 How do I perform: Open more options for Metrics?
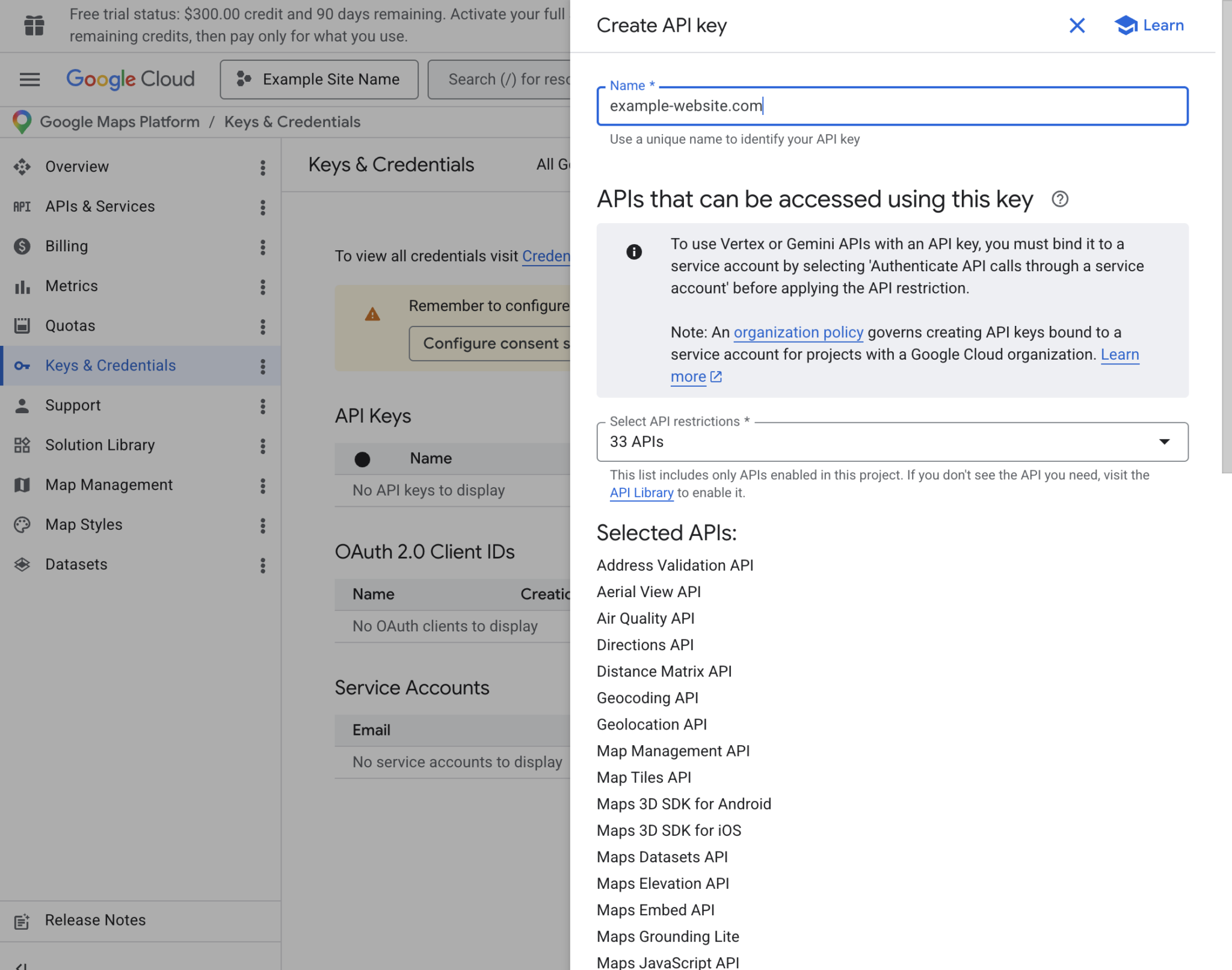pos(263,287)
